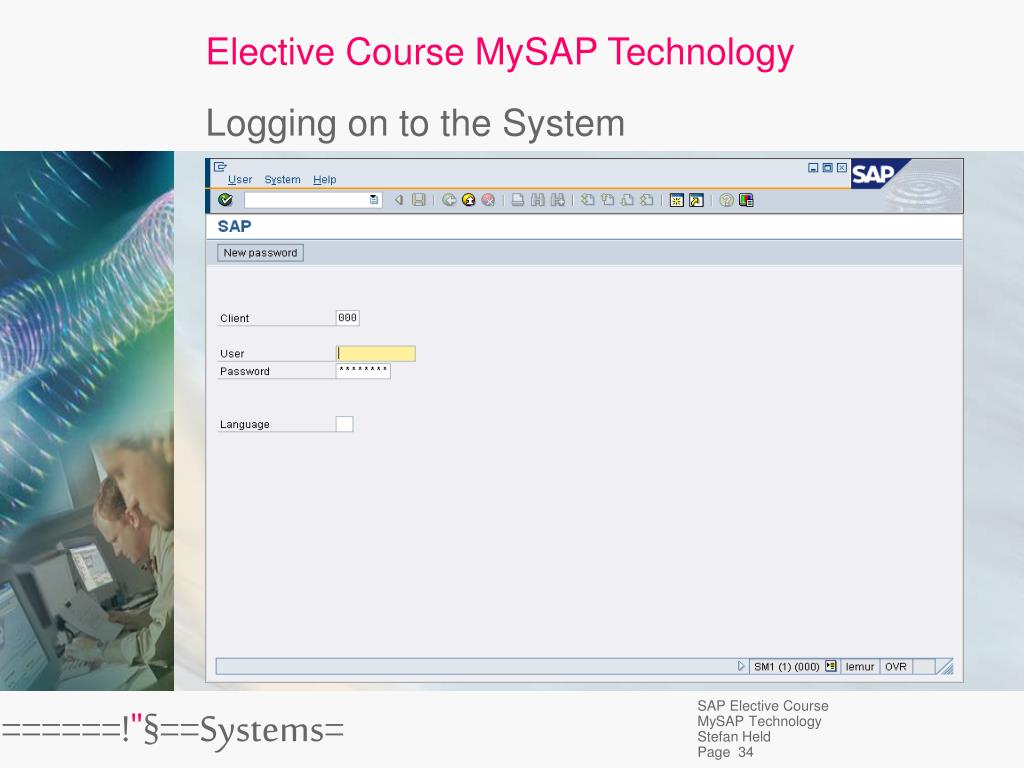Screen dimensions: 1024x768
Task: Click the SM1 (1) (000) status entry
Action: (x=786, y=667)
